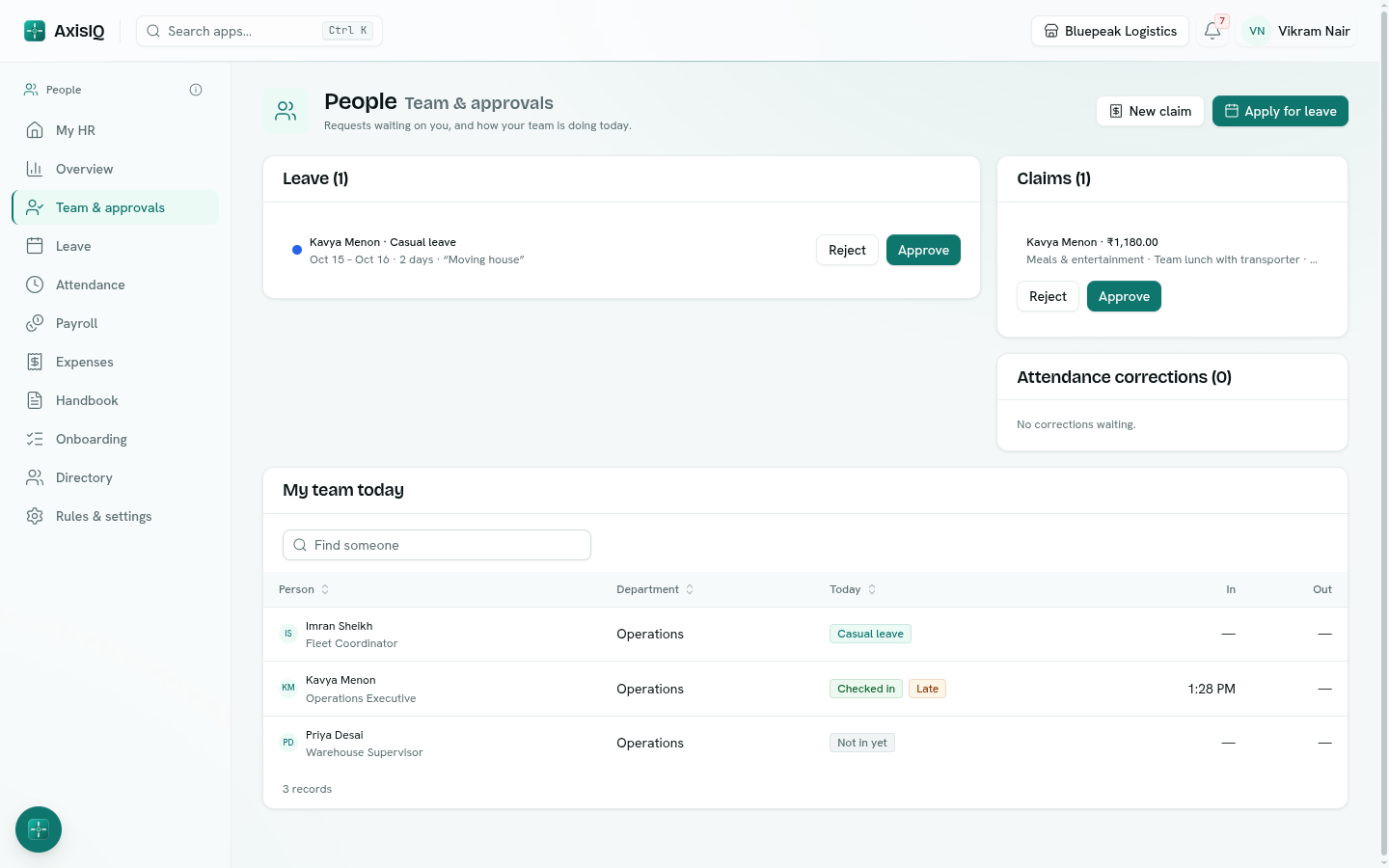Screen dimensions: 1389x868
Task: Click the Find someone search box
Action: pos(437,545)
